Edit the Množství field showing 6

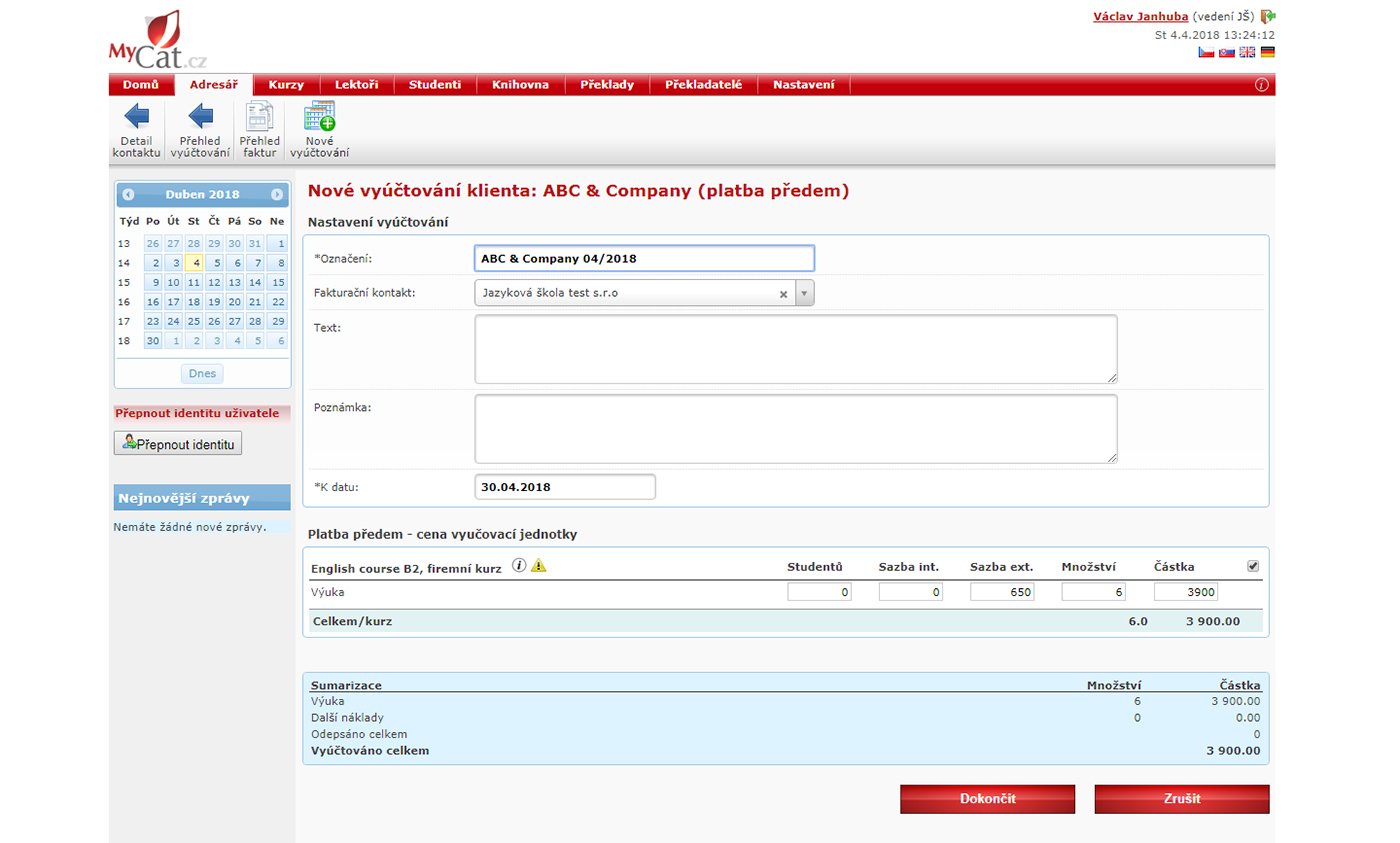(1094, 592)
